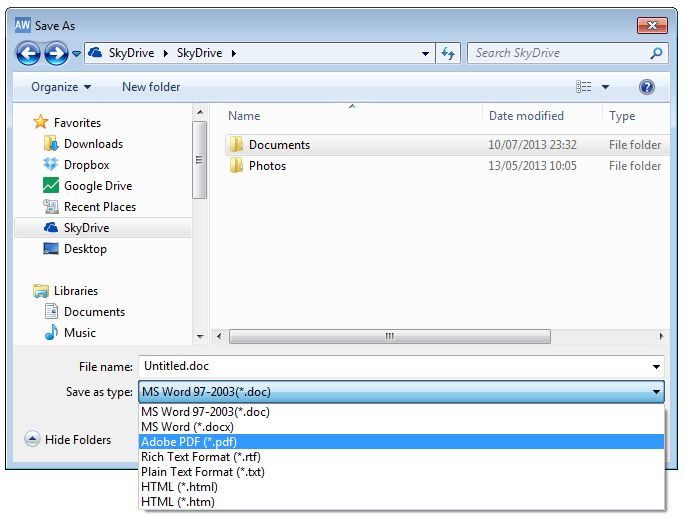Click the Search SkyDrive box
Viewport: 685px width, 518px height.
pos(558,53)
